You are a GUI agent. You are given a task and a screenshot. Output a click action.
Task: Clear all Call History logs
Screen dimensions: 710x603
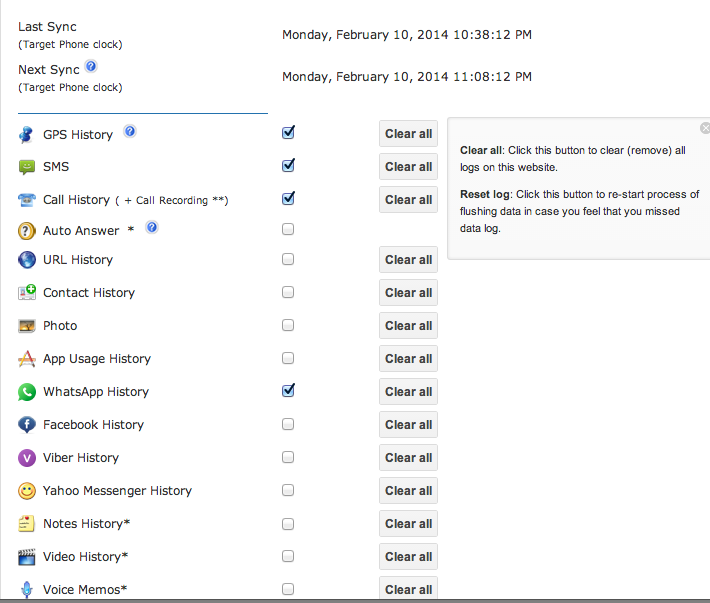pos(408,200)
